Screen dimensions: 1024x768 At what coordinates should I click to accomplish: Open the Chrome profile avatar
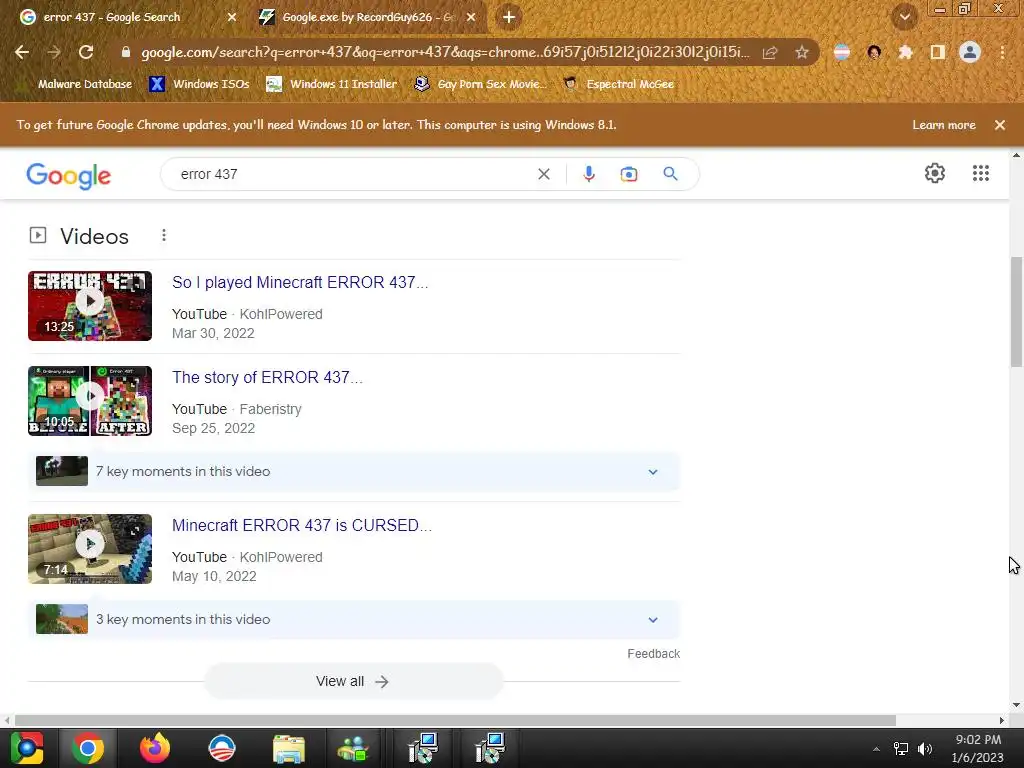[970, 52]
